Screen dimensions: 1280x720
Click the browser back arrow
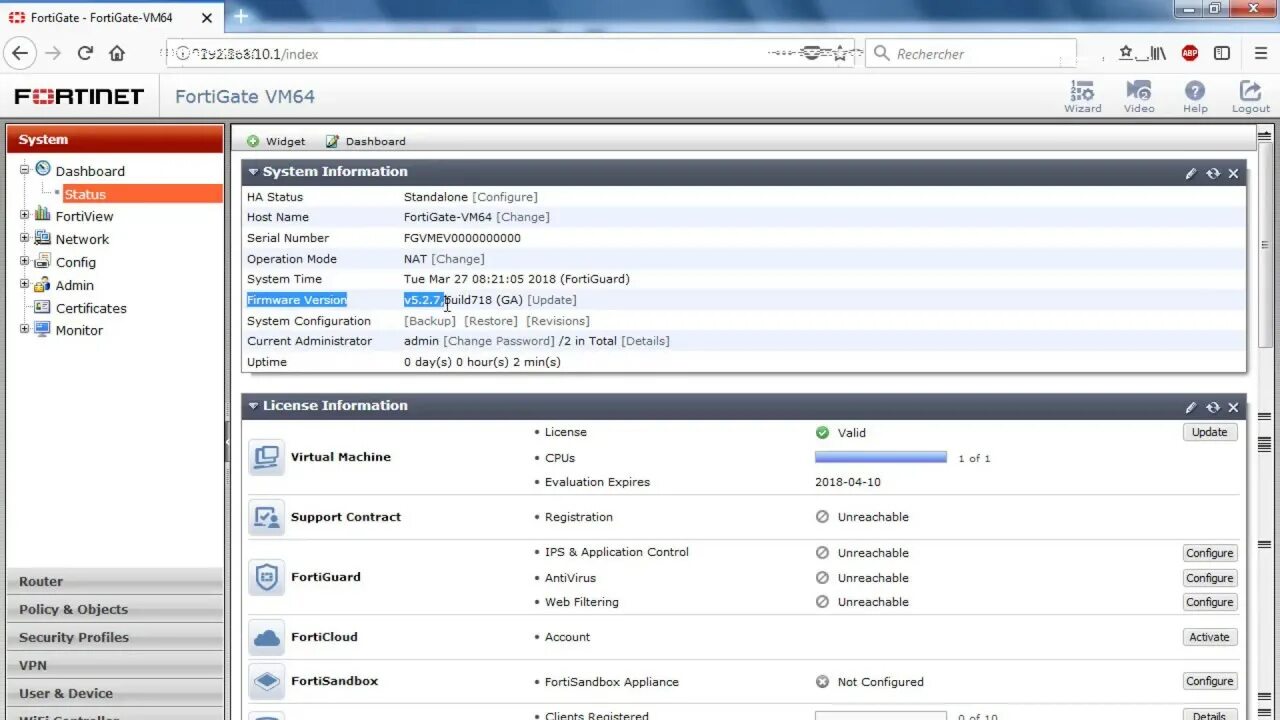pyautogui.click(x=21, y=53)
